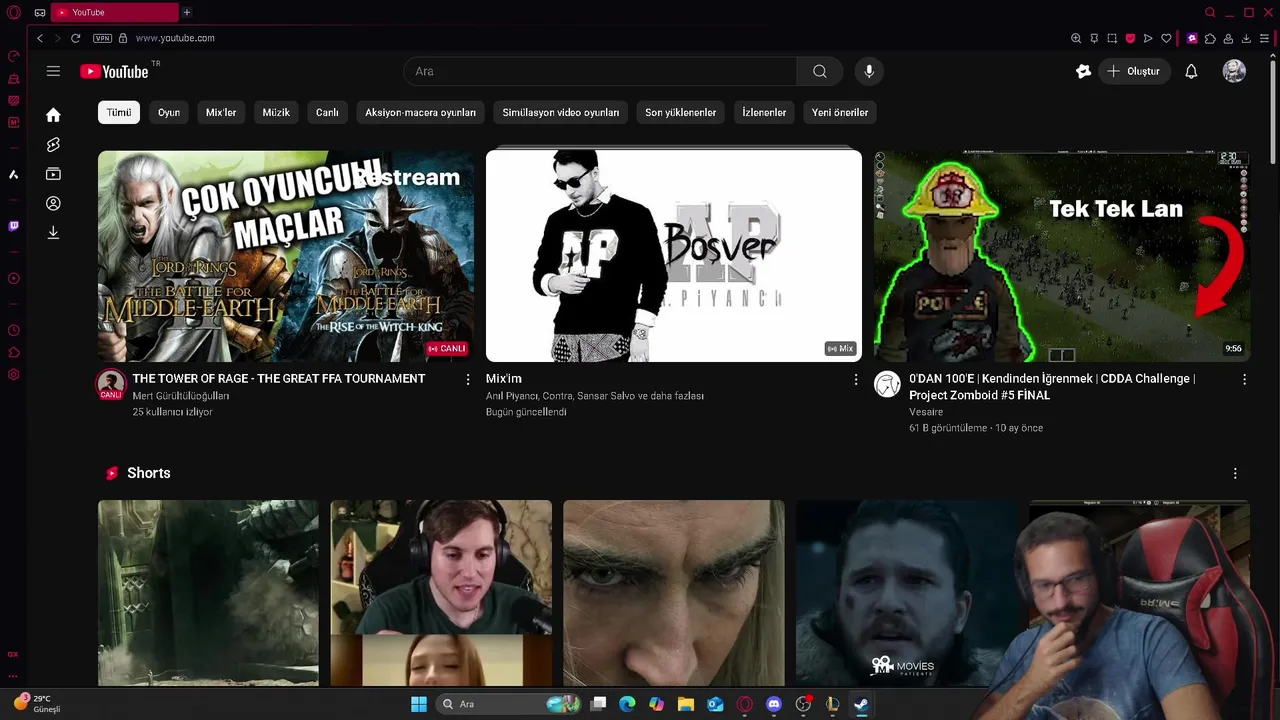Select the Son yüklenenler chip
The image size is (1280, 720).
point(680,112)
